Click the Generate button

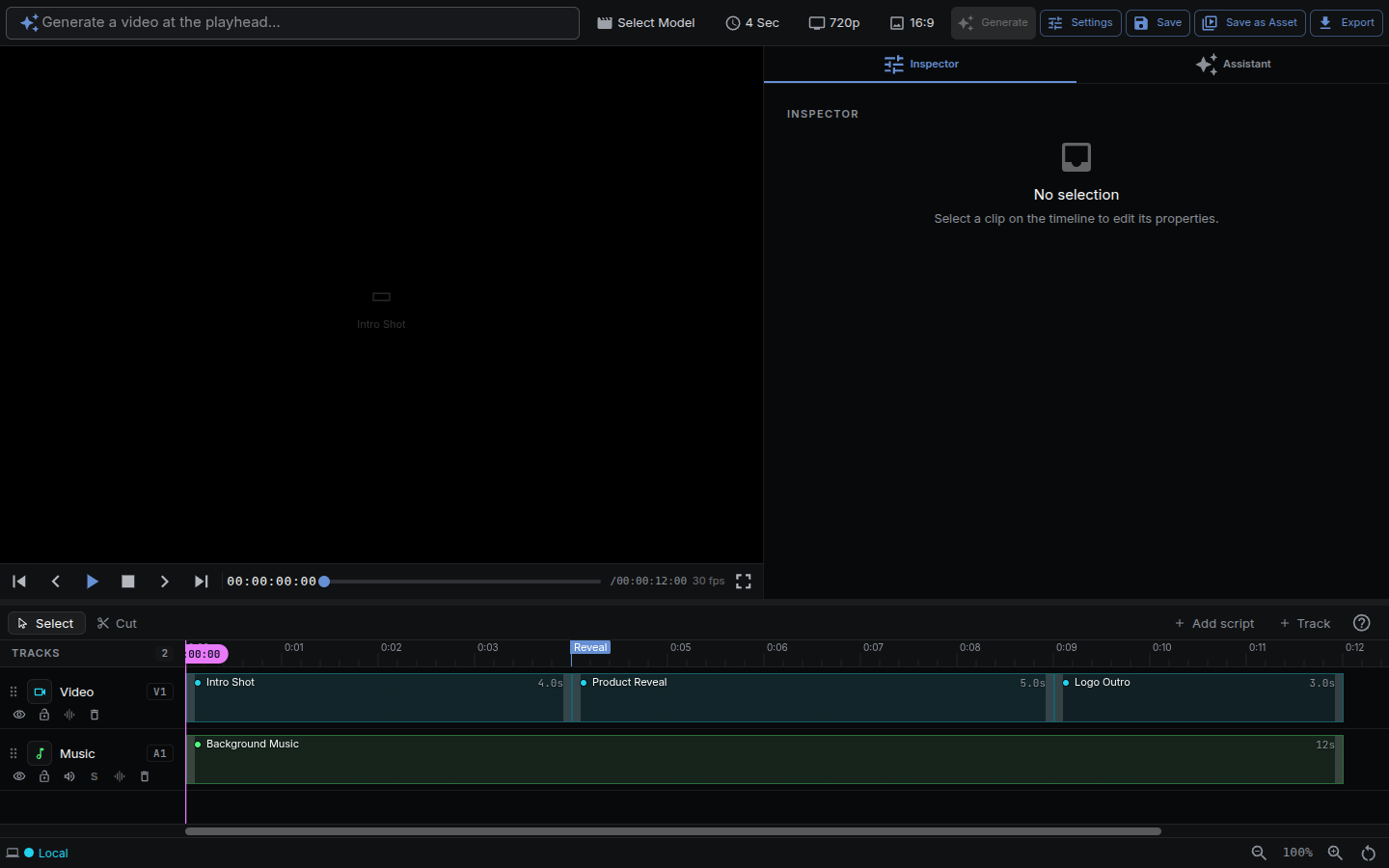pyautogui.click(x=994, y=22)
